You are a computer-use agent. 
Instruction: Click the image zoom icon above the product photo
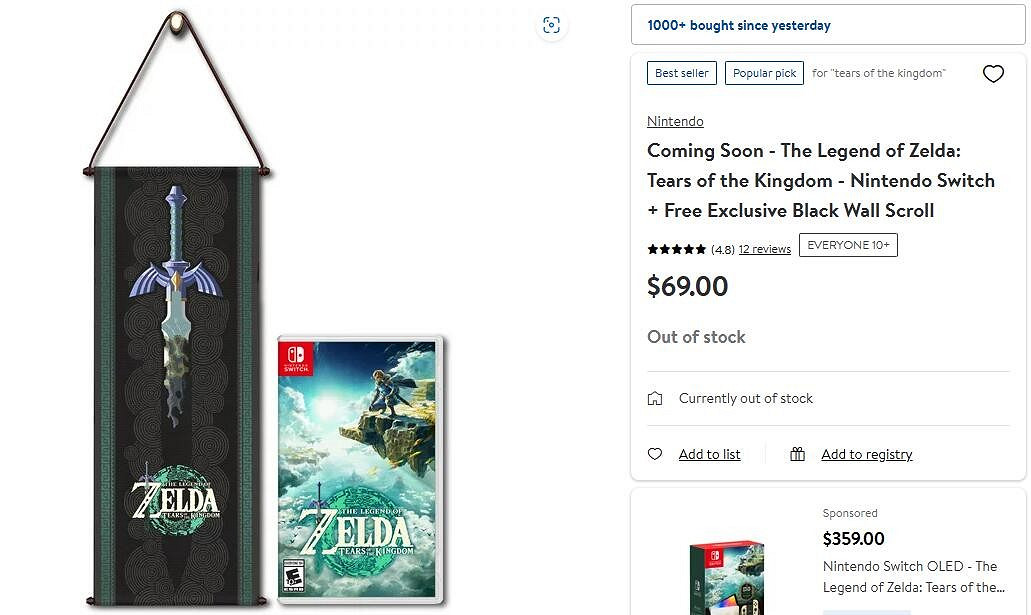551,26
